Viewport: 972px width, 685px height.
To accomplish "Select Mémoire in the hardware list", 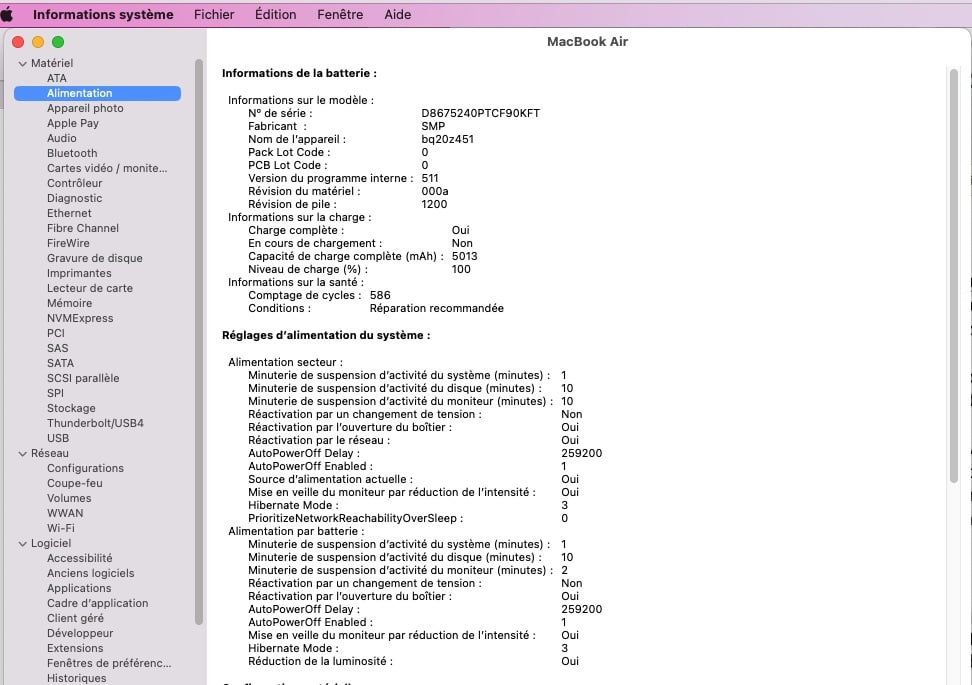I will click(x=69, y=303).
